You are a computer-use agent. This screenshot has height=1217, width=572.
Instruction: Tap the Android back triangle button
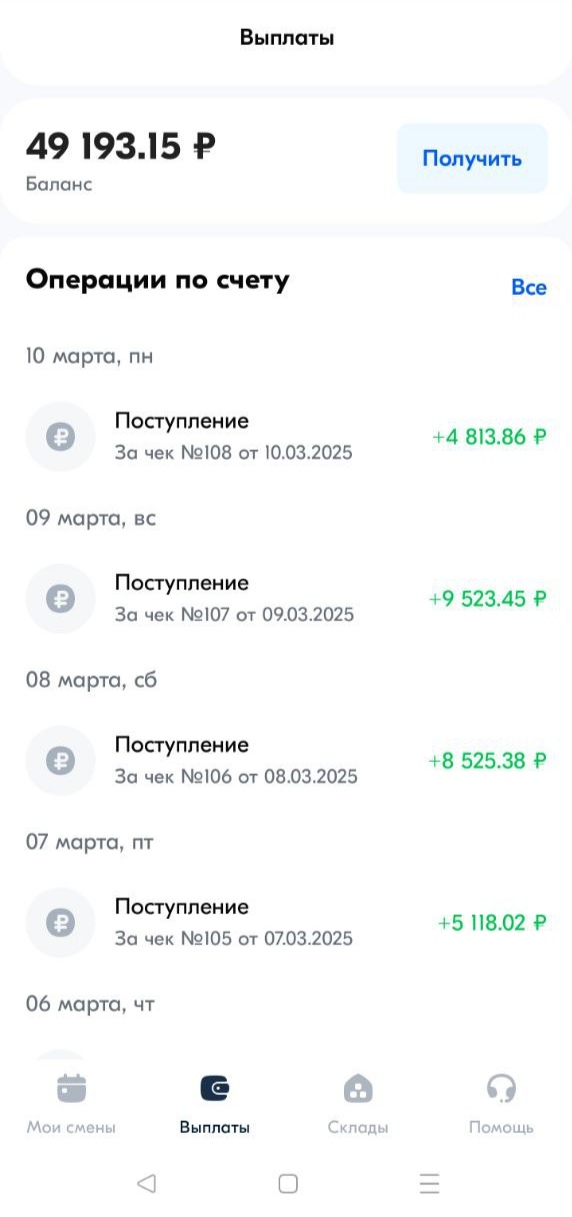[146, 1184]
